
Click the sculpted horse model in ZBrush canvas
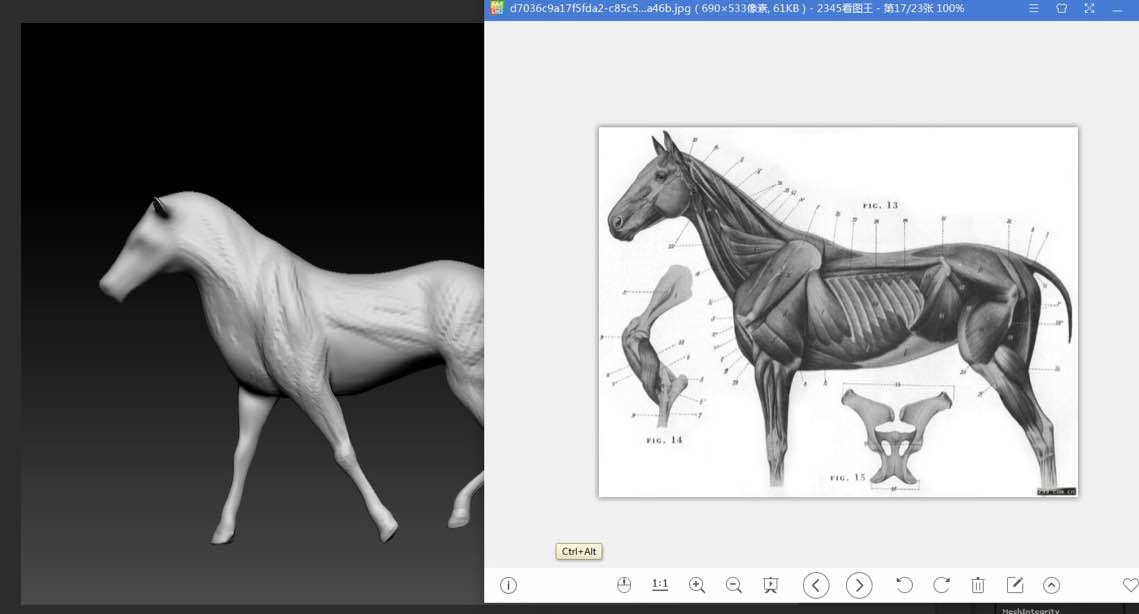pos(291,367)
